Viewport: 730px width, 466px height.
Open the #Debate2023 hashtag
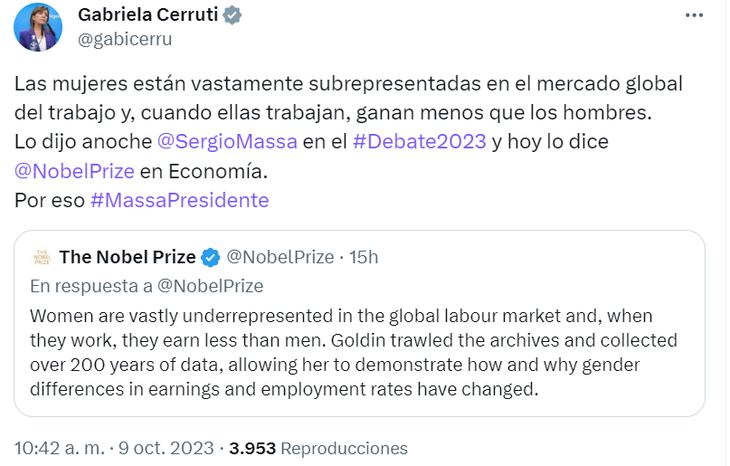pyautogui.click(x=420, y=141)
